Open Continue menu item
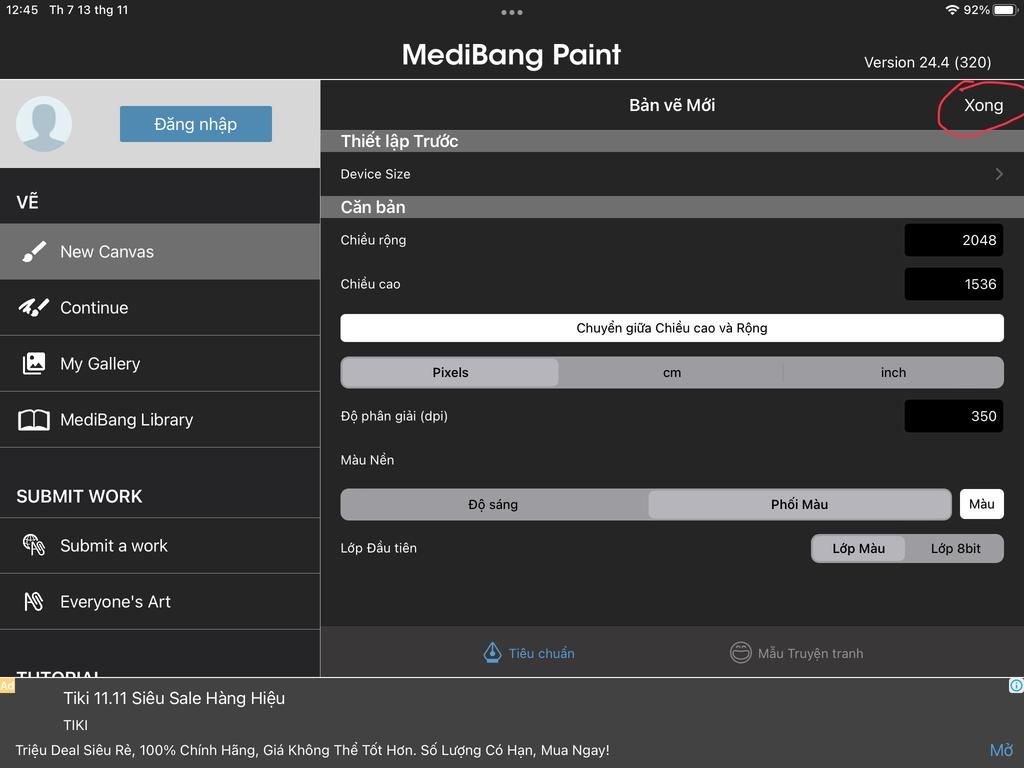The width and height of the screenshot is (1024, 768). coord(160,308)
